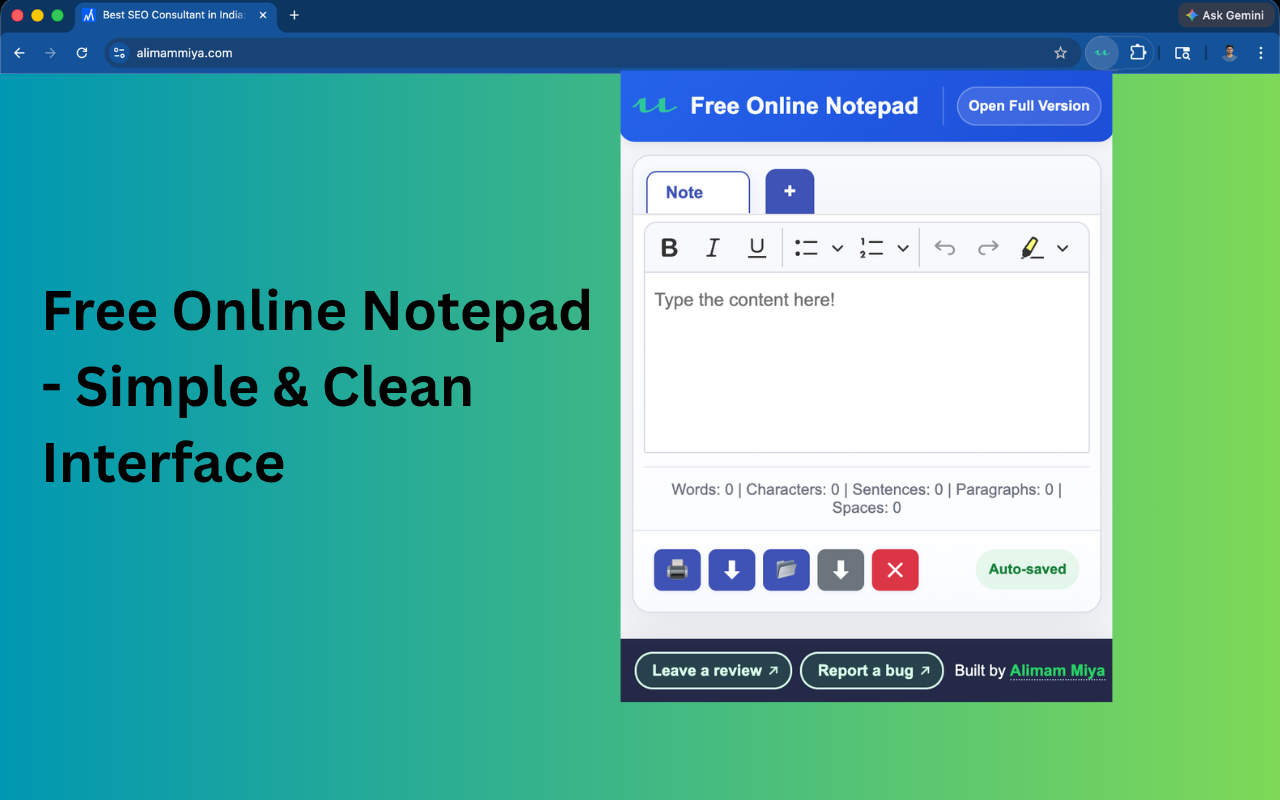Open the Alimam Miya author link
1280x800 pixels.
[x=1057, y=671]
